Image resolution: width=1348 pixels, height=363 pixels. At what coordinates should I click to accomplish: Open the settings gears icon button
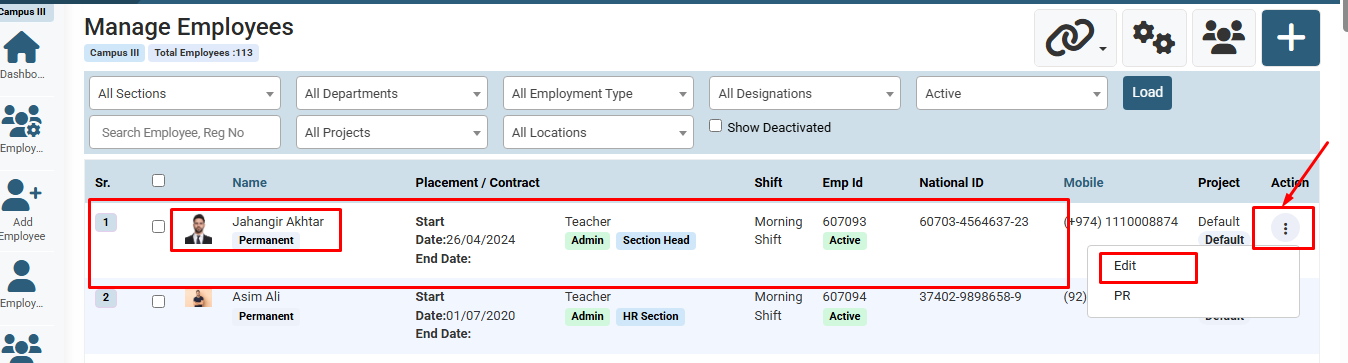(x=1154, y=38)
